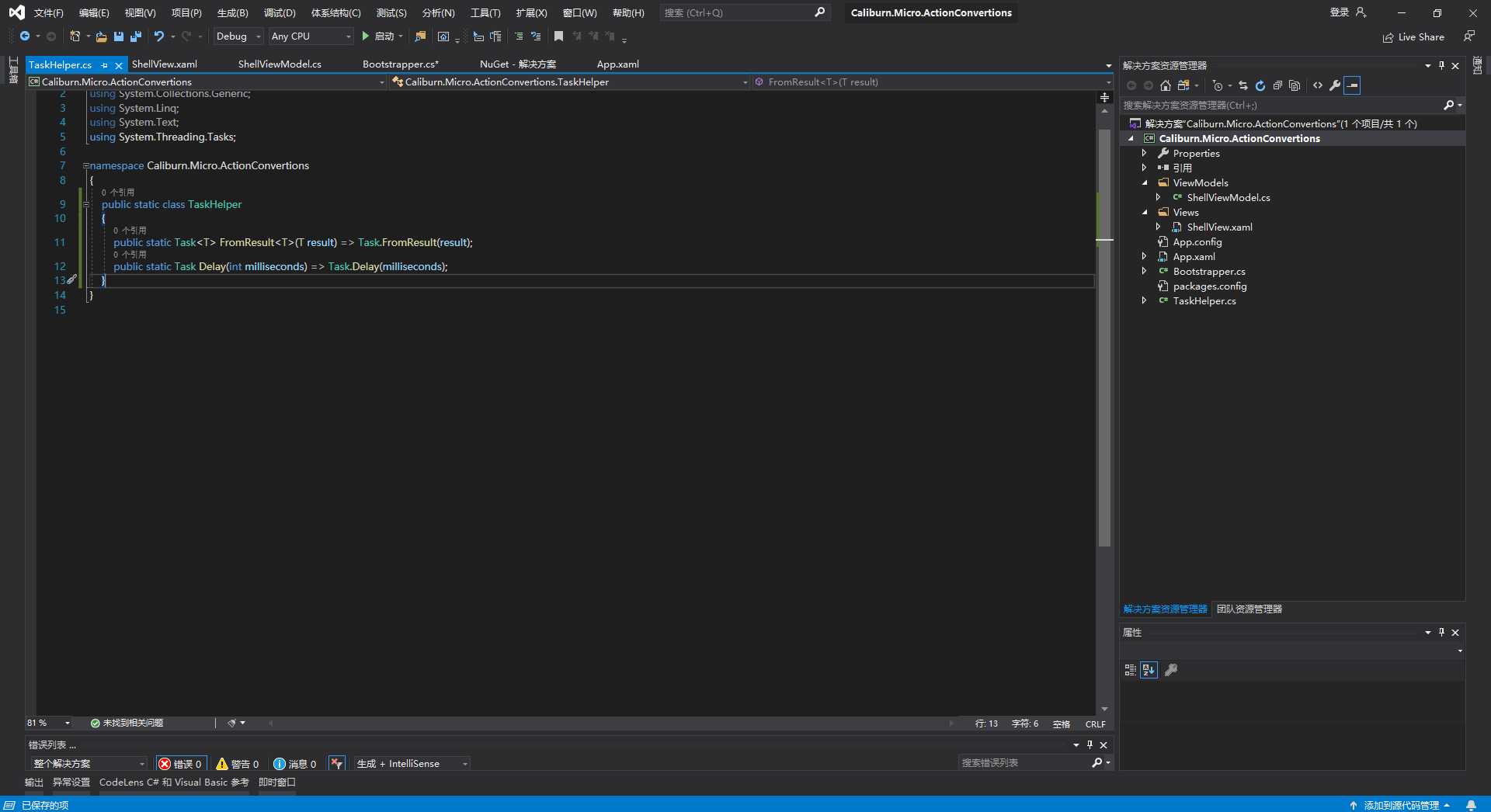Click Solution Explorer Home icon
Viewport: 1491px width, 812px height.
(1165, 85)
